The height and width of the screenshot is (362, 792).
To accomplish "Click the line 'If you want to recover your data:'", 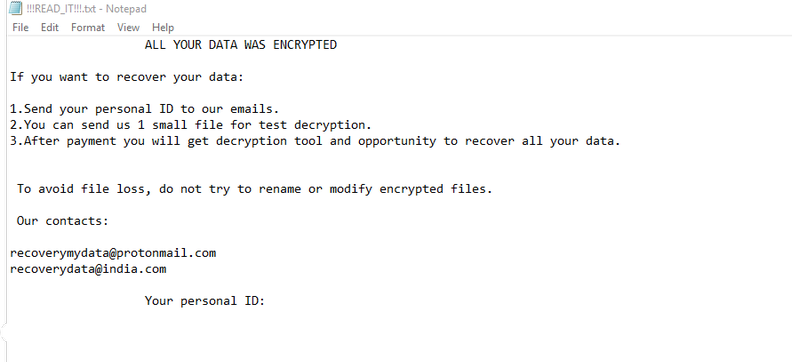I will pos(127,77).
